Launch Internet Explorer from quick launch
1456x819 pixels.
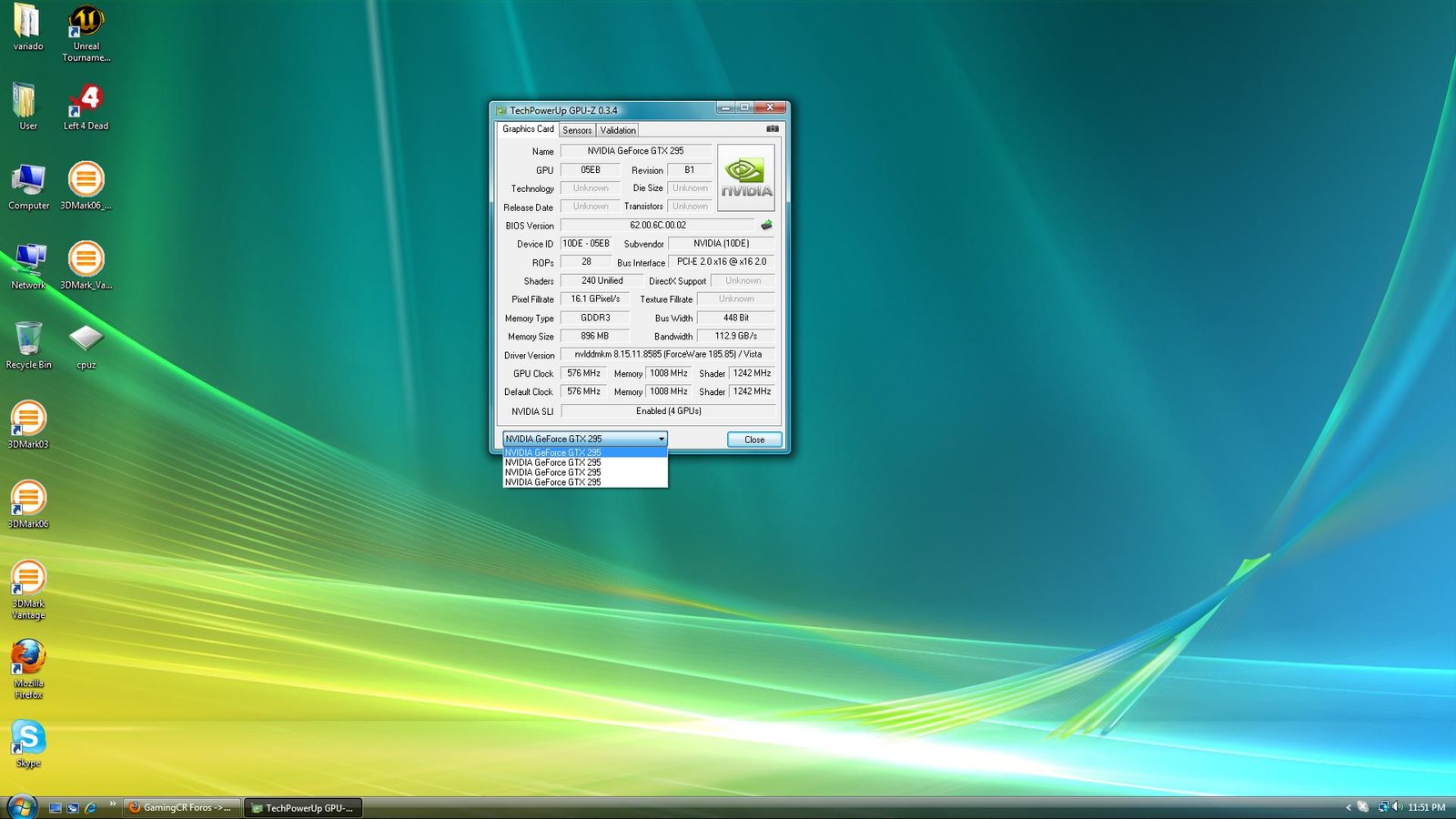[x=90, y=807]
